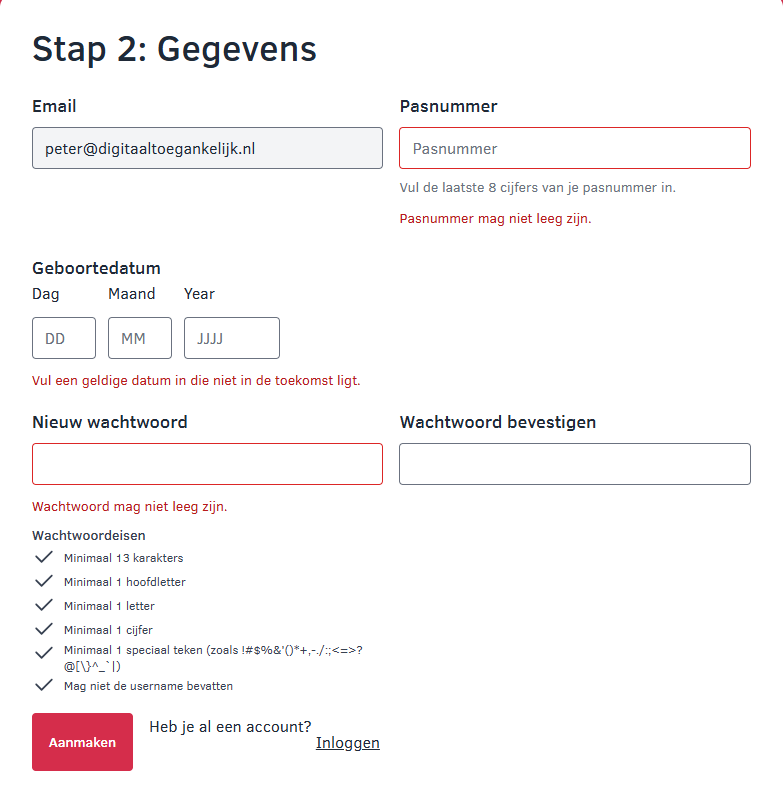
Task: Click the Email field label
Action: tap(54, 106)
